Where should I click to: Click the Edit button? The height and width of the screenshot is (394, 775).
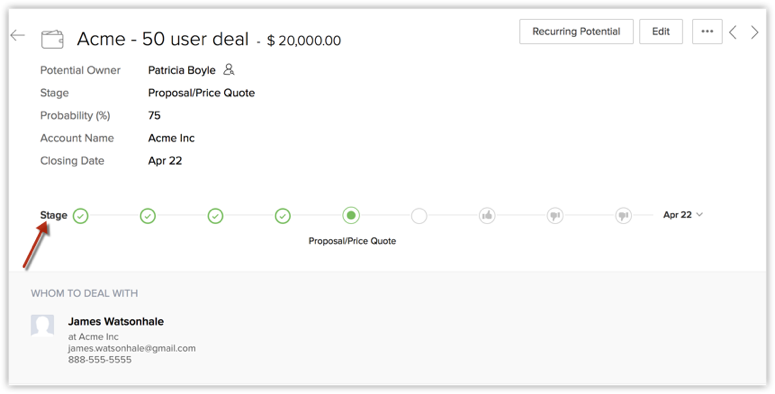click(x=661, y=32)
